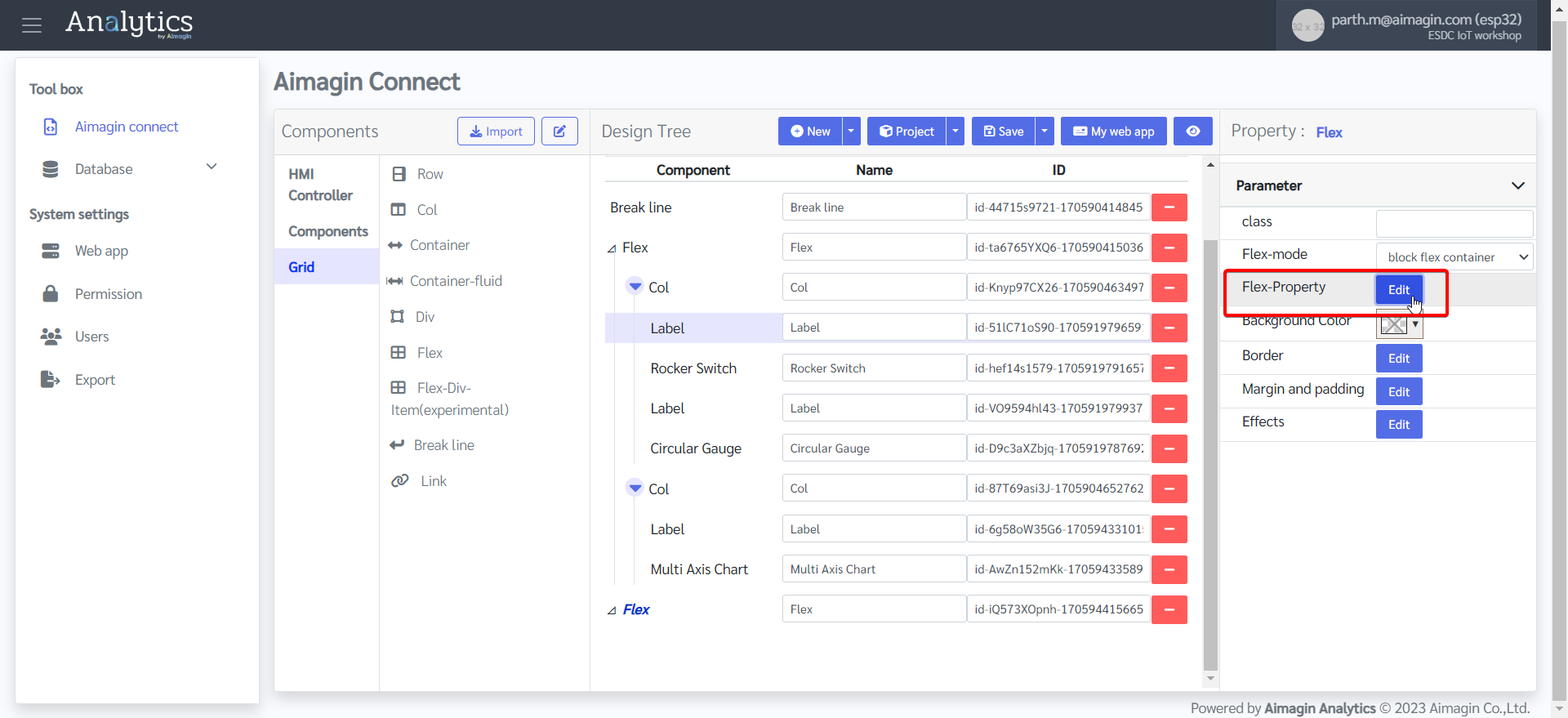The width and height of the screenshot is (1568, 718).
Task: Click the class input field
Action: click(1454, 223)
